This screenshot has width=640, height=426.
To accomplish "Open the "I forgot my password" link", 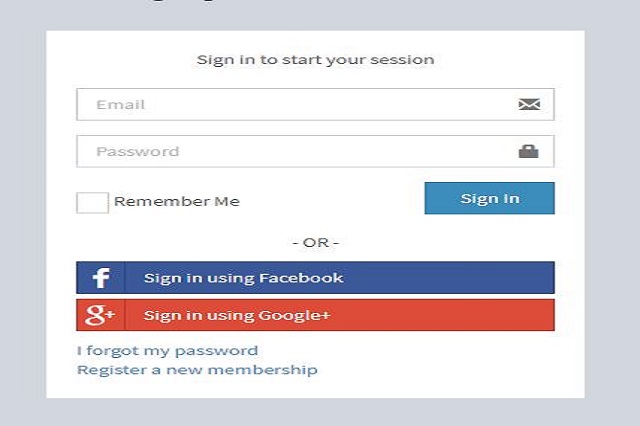I will [x=167, y=351].
